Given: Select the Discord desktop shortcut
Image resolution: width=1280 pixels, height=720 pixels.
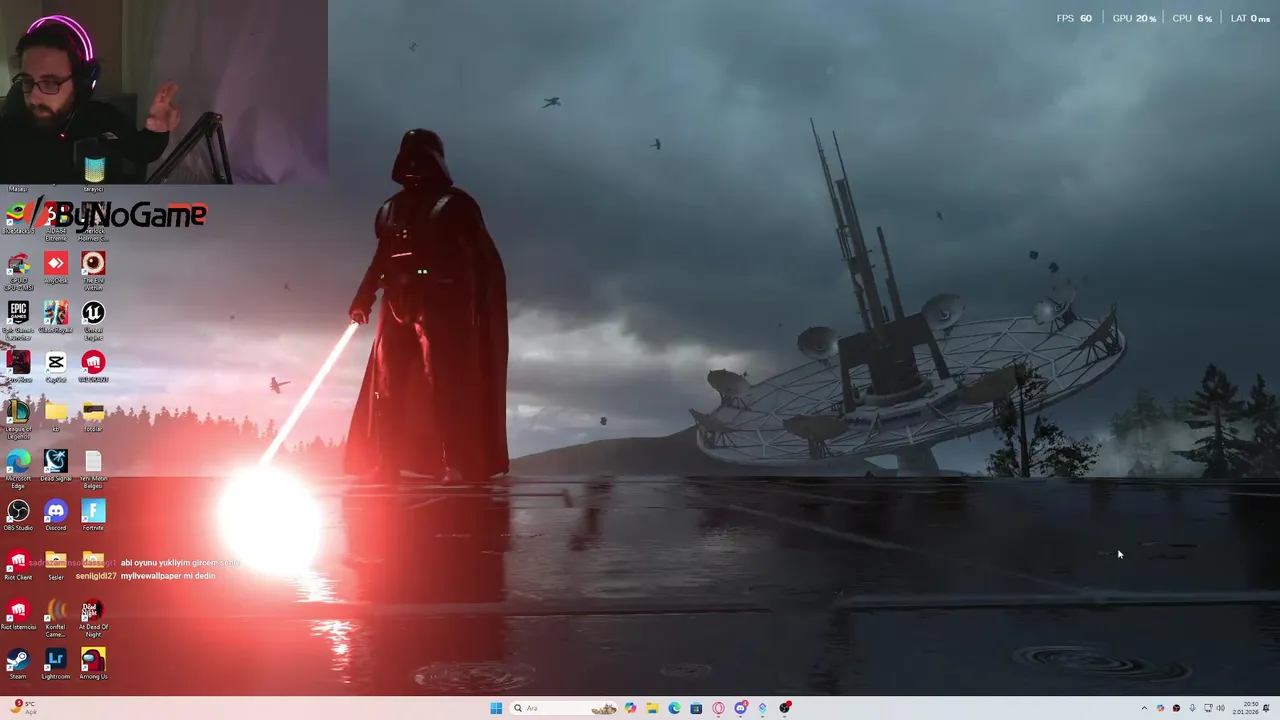Looking at the screenshot, I should 56,515.
